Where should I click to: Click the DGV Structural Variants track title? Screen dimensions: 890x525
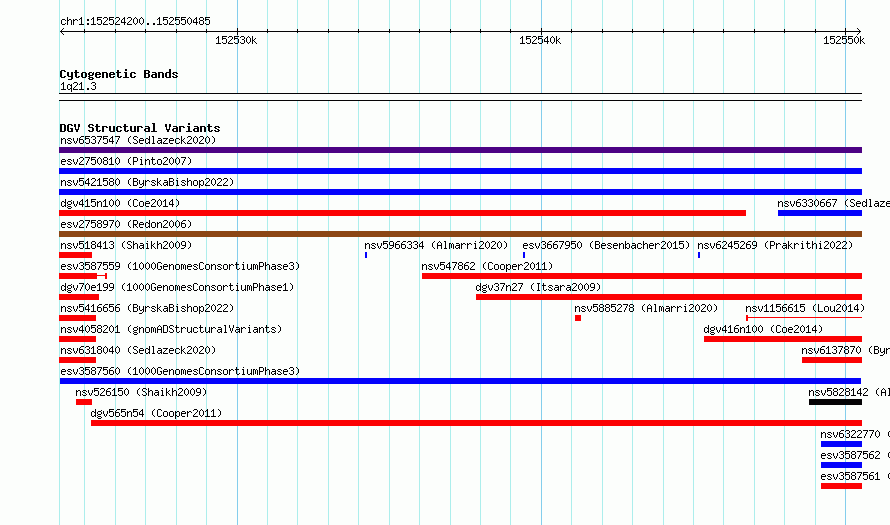point(140,128)
